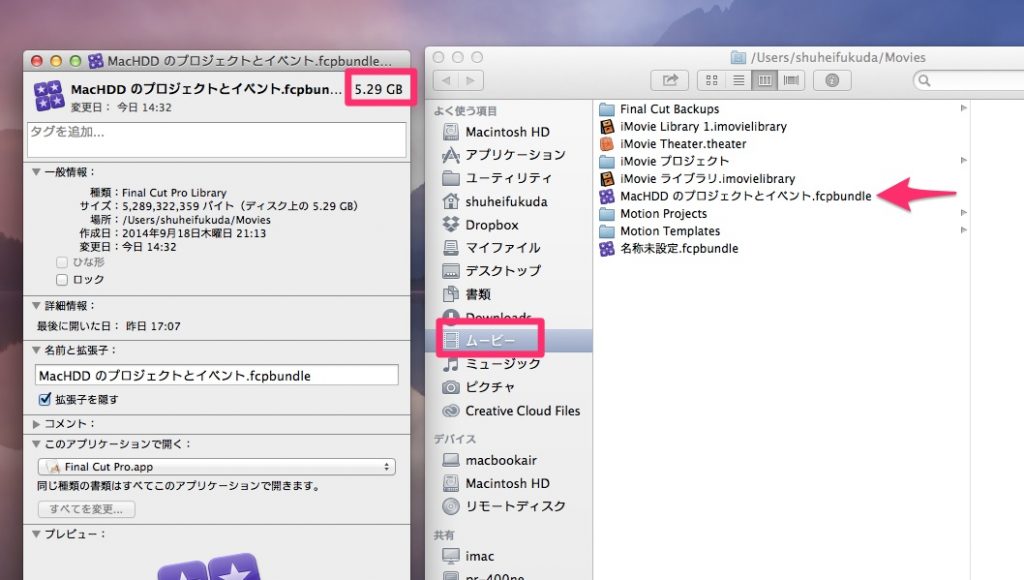Image resolution: width=1024 pixels, height=580 pixels.
Task: Expand iMovie プロジェクト with its arrow
Action: pyautogui.click(x=963, y=161)
